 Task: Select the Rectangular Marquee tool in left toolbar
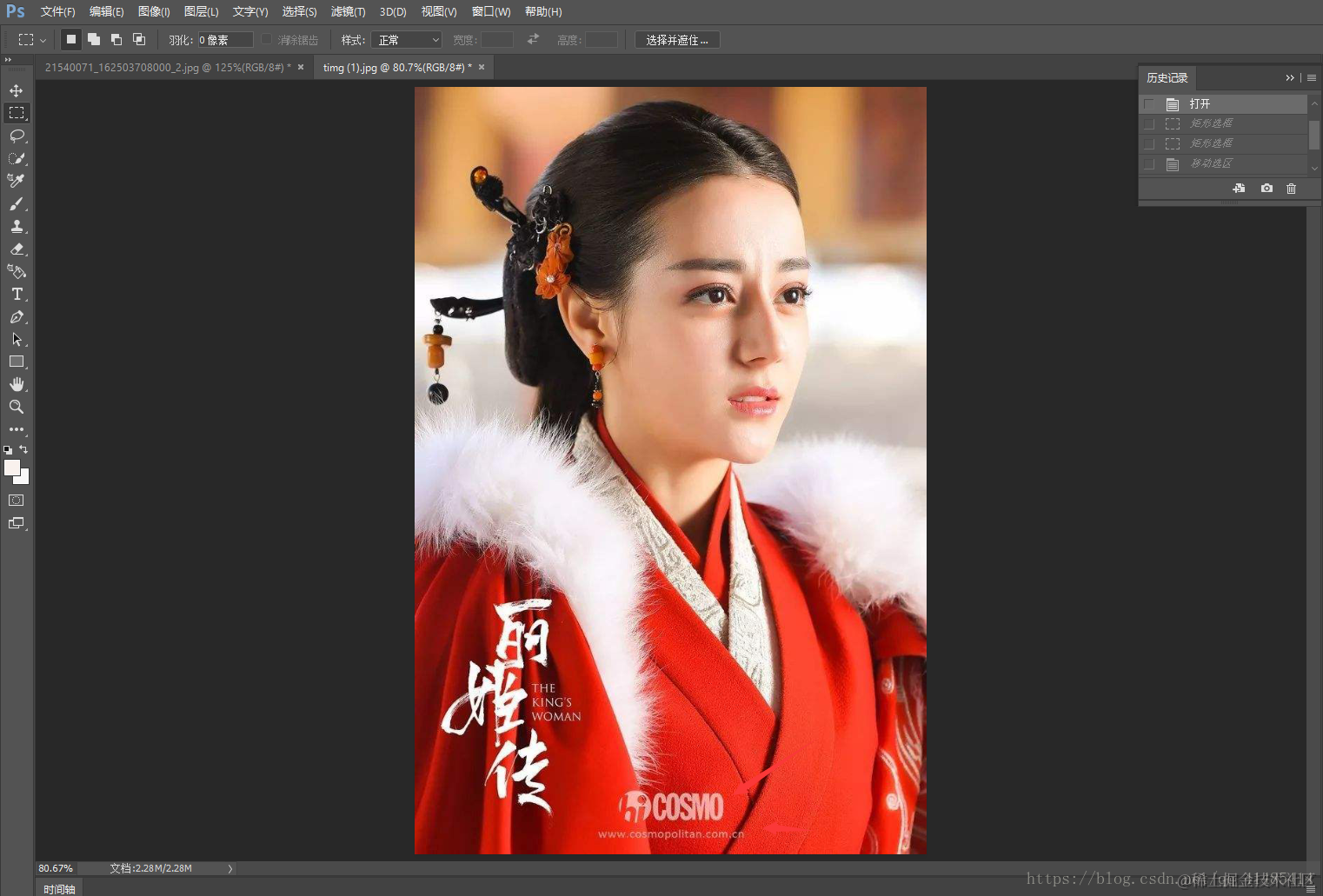click(17, 113)
